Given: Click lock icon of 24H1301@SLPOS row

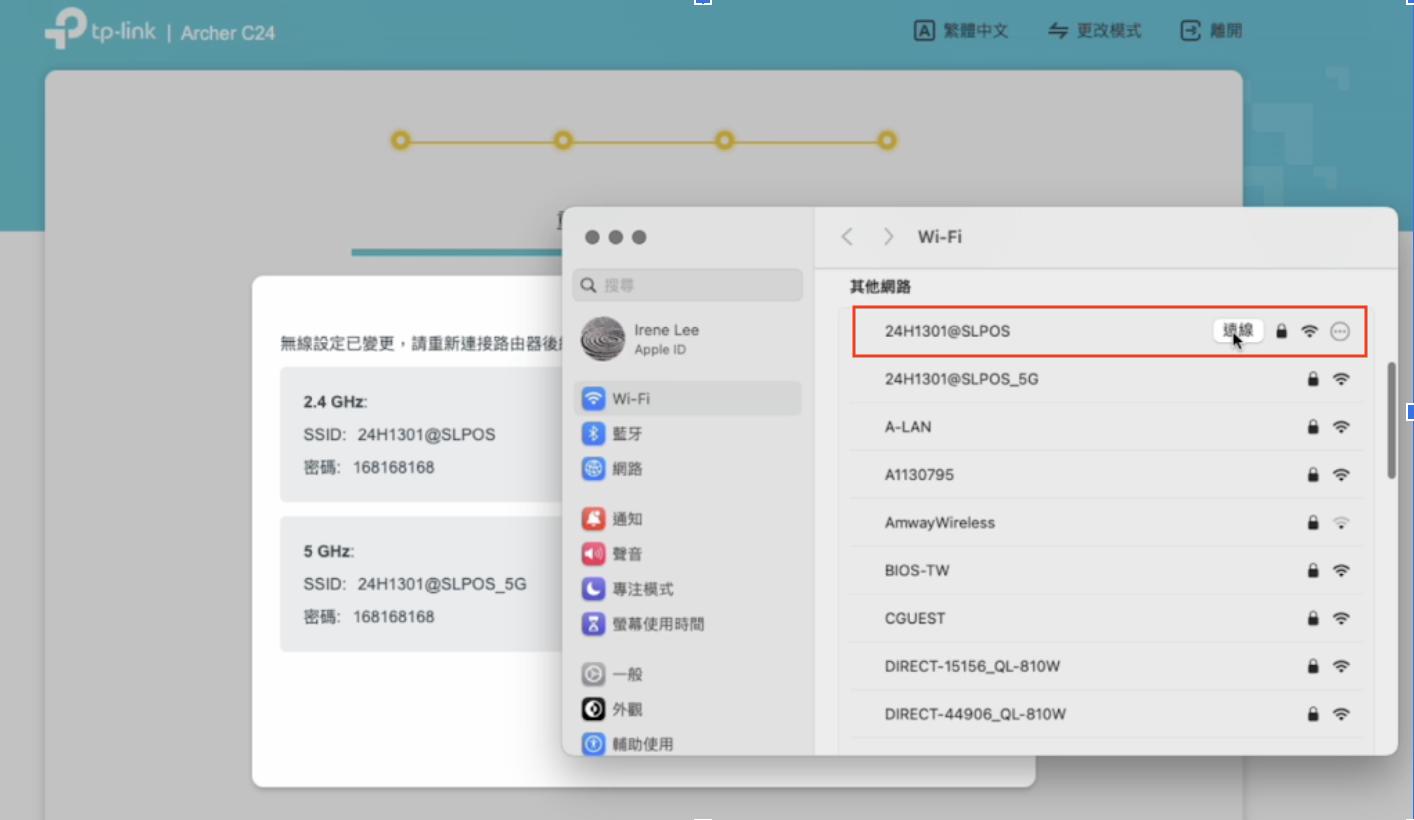Looking at the screenshot, I should coord(1282,331).
